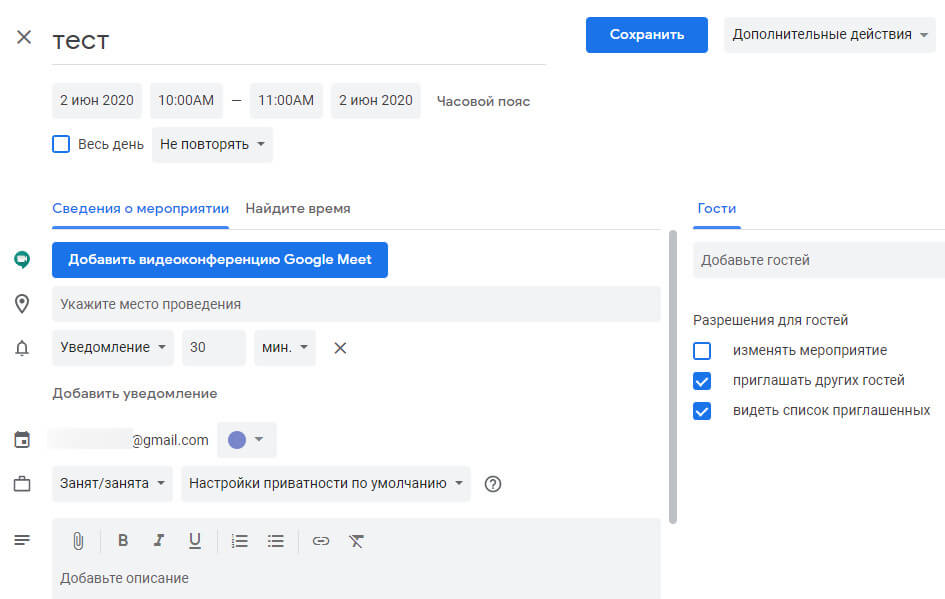945x599 pixels.
Task: Expand Настройки приватности по умолчанию dropdown
Action: click(325, 483)
